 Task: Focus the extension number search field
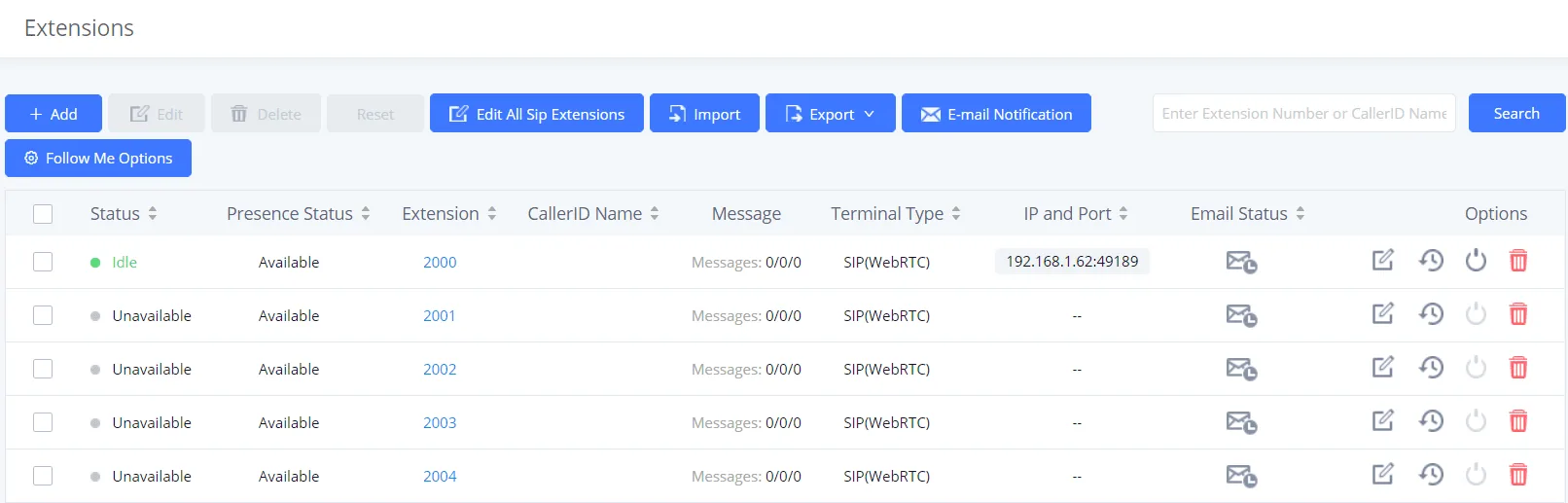(x=1303, y=114)
